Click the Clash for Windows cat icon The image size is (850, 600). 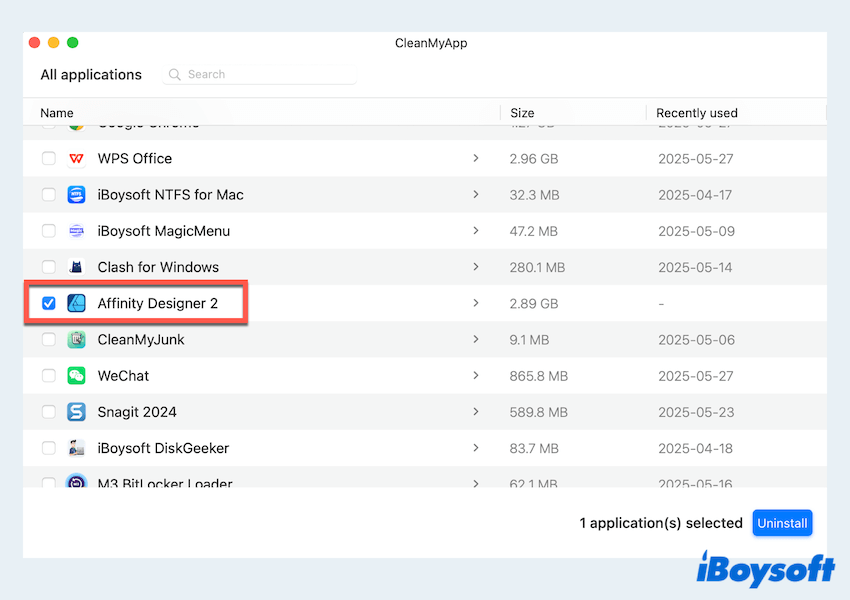click(x=77, y=267)
